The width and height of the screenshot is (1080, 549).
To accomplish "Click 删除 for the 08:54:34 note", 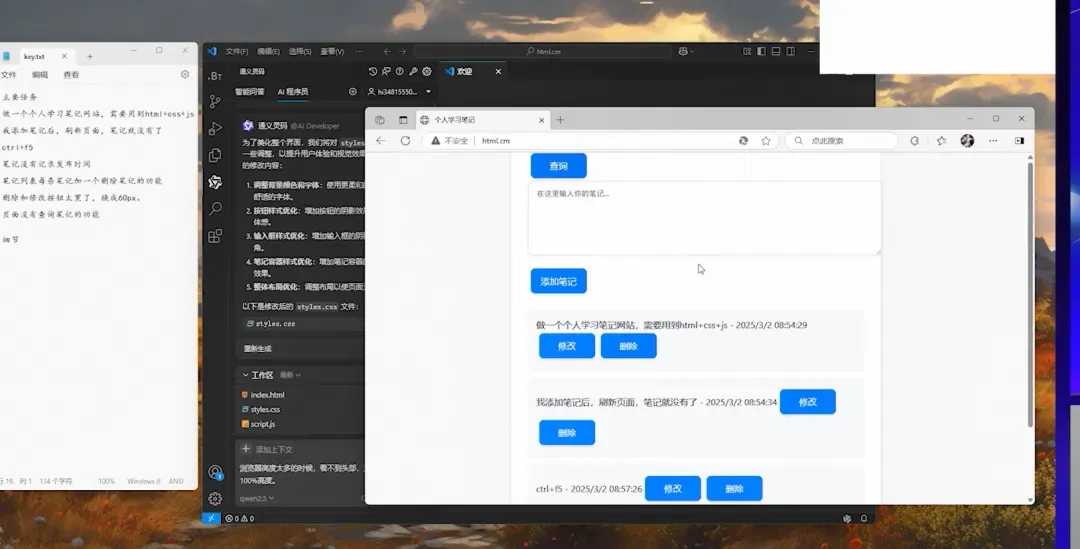I will click(567, 433).
